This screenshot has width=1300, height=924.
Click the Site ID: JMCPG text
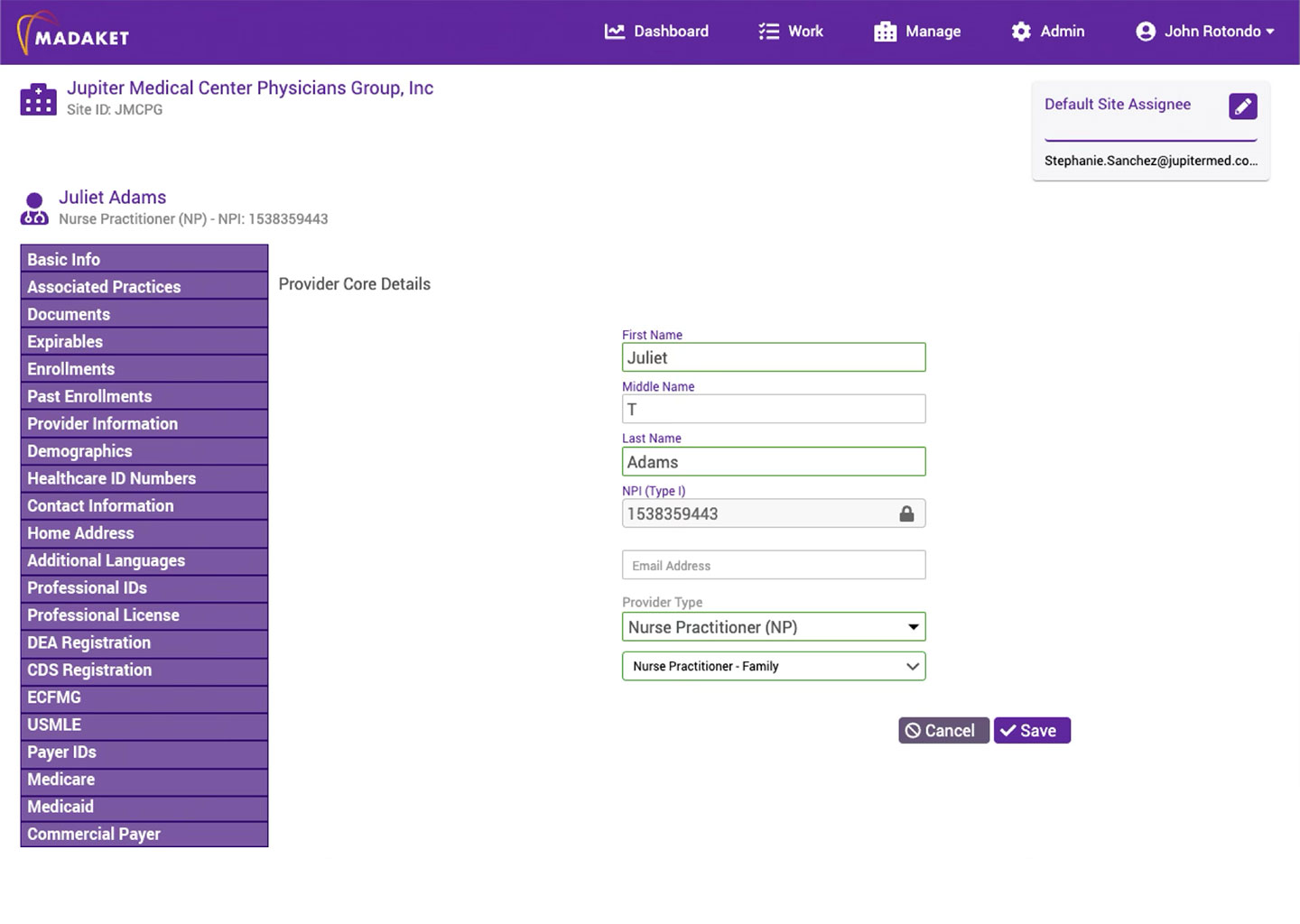(x=115, y=109)
